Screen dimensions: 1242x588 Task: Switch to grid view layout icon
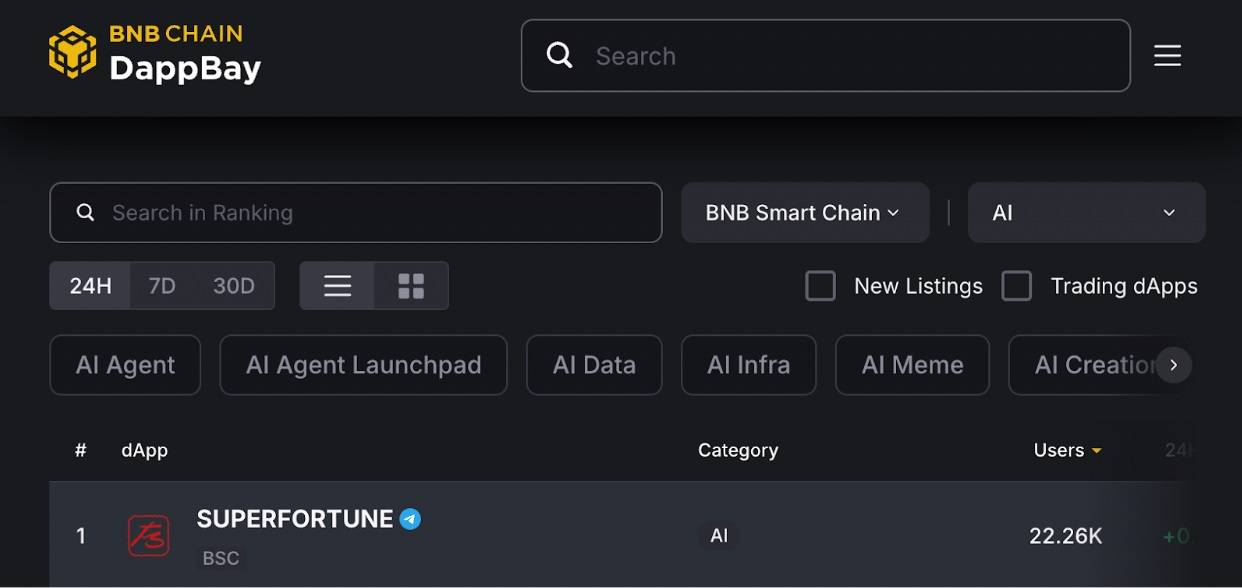pyautogui.click(x=411, y=286)
